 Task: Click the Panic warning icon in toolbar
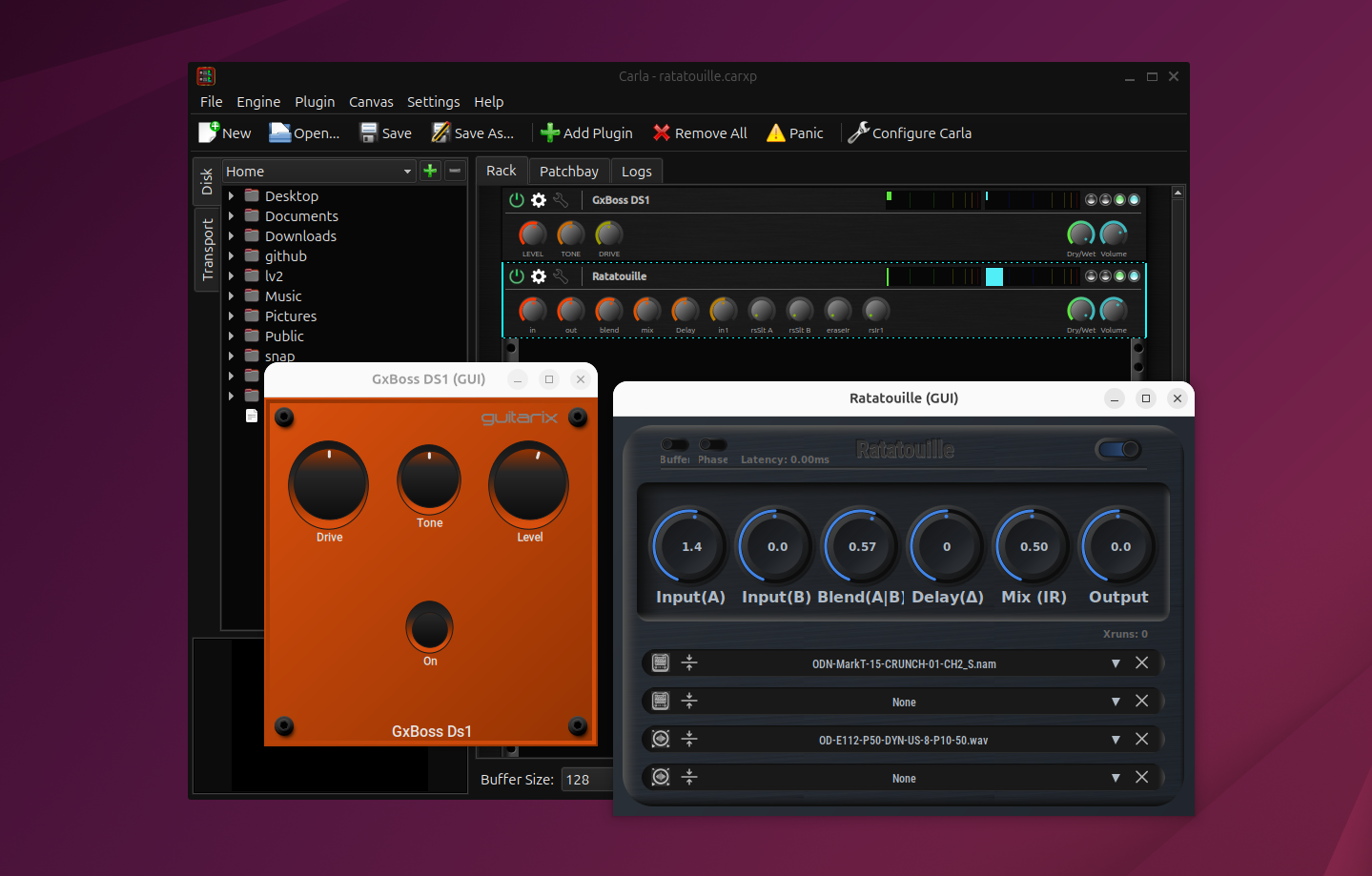pos(776,133)
